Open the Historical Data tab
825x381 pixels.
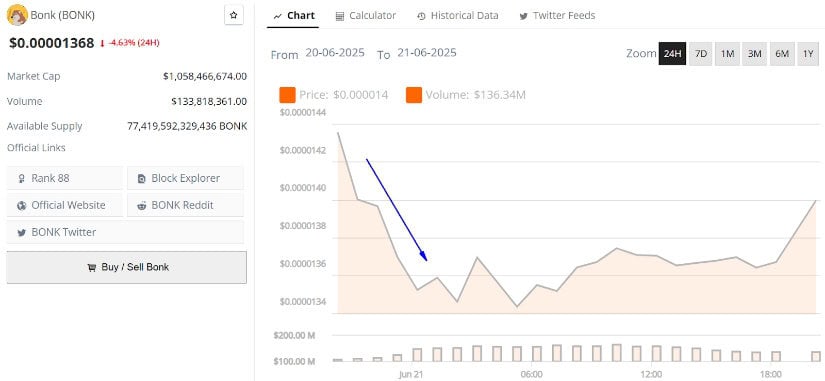tap(457, 16)
